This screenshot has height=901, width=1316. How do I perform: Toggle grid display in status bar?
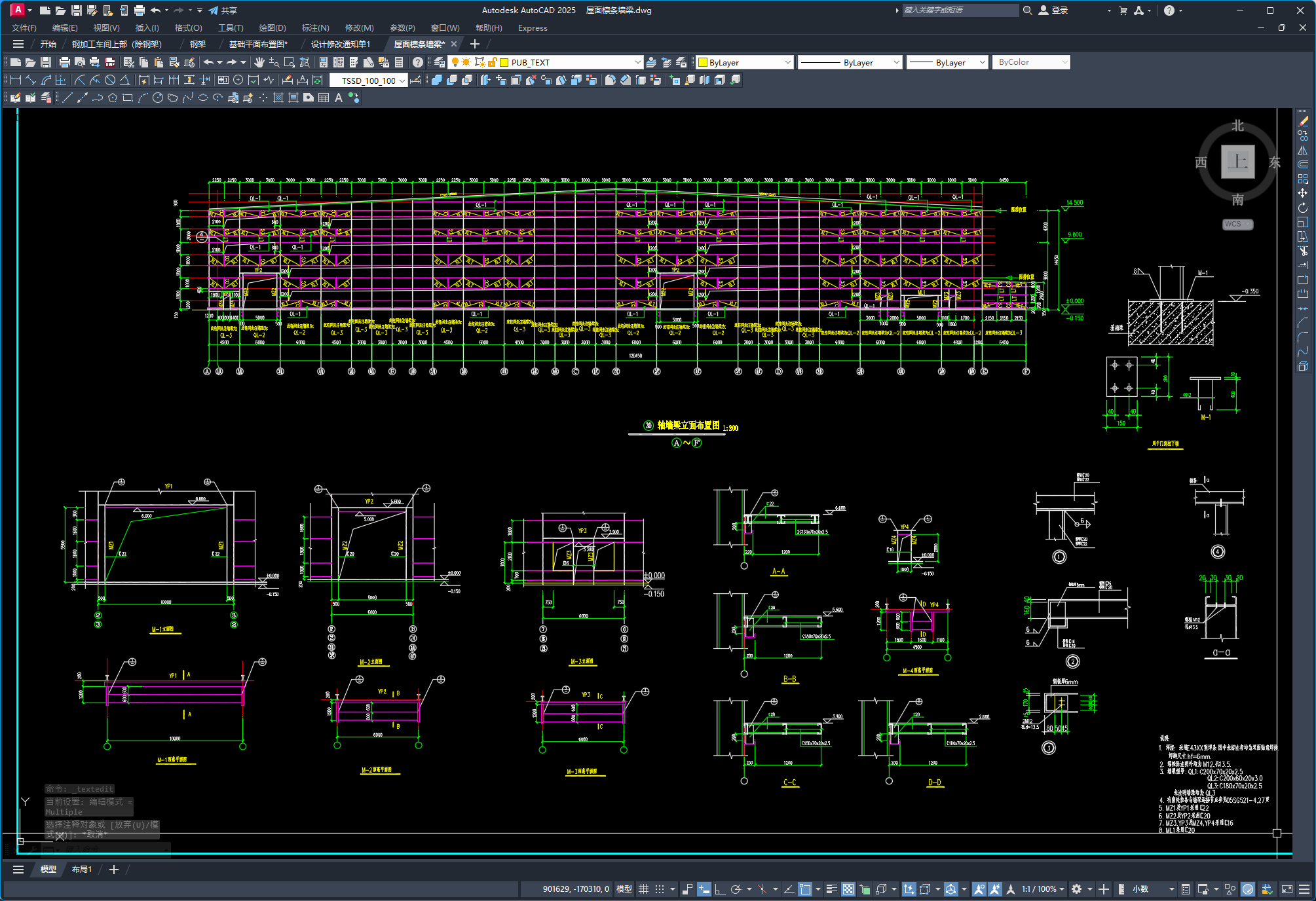click(643, 889)
